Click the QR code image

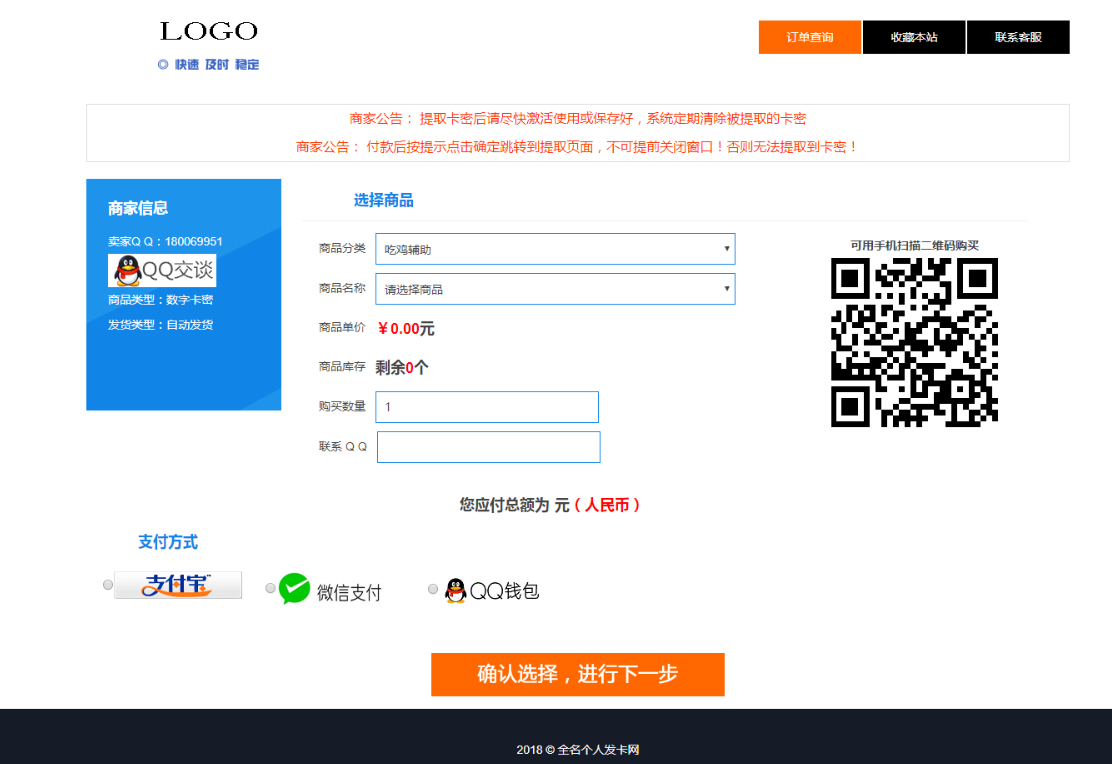[x=914, y=342]
